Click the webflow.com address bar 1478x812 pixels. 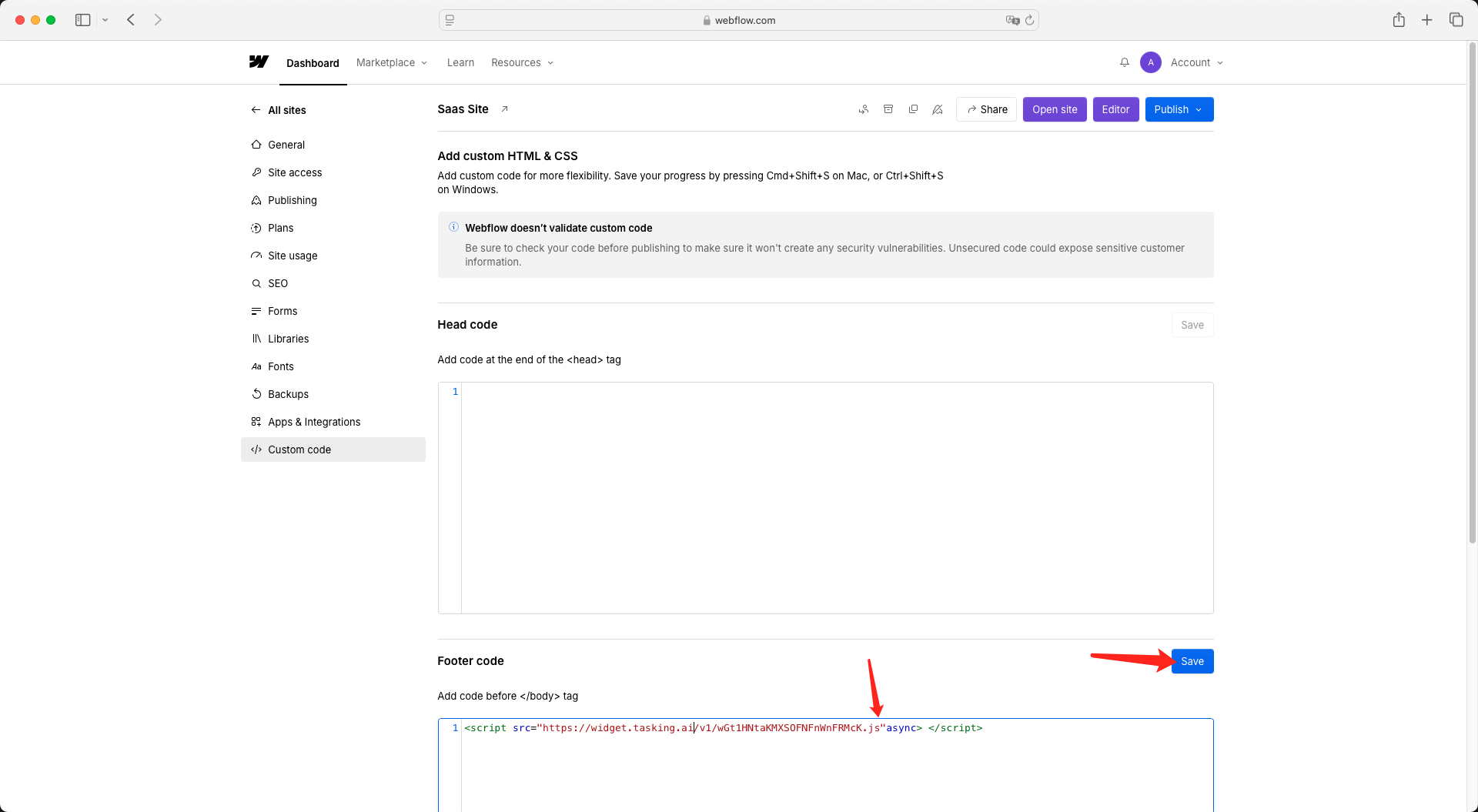coord(739,20)
